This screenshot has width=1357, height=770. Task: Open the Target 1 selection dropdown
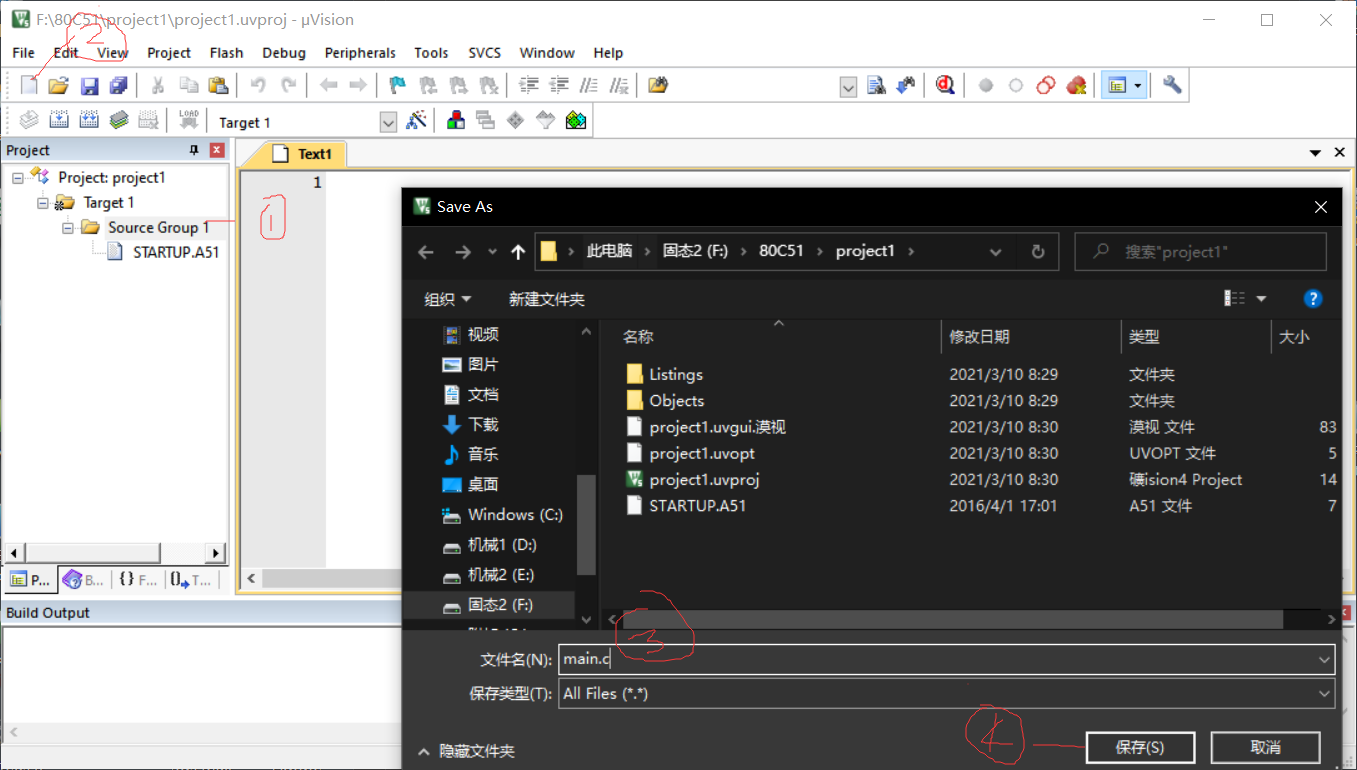[388, 122]
